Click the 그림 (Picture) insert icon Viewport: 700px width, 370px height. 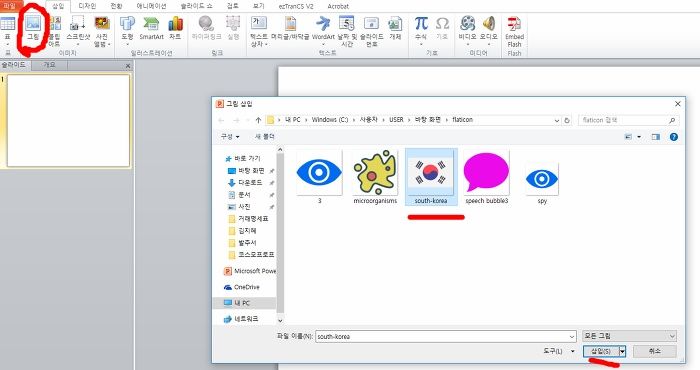pyautogui.click(x=33, y=28)
